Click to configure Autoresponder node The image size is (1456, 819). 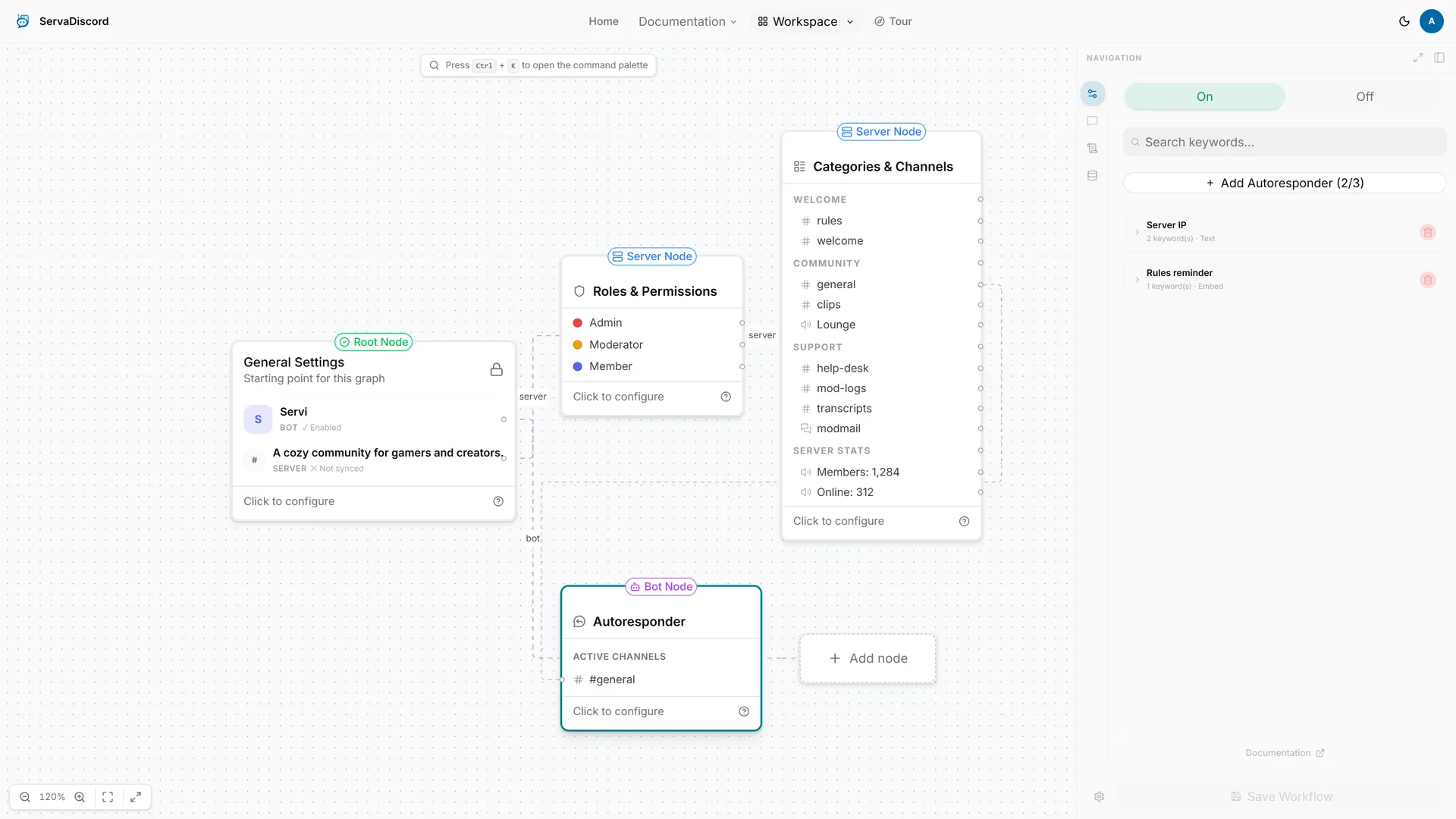point(618,711)
